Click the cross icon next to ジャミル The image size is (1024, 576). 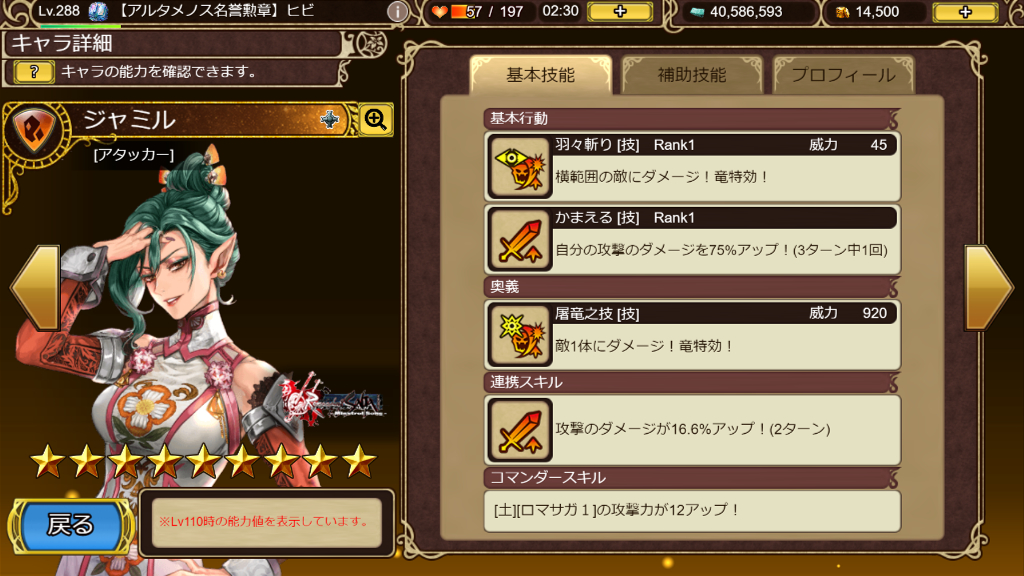330,120
